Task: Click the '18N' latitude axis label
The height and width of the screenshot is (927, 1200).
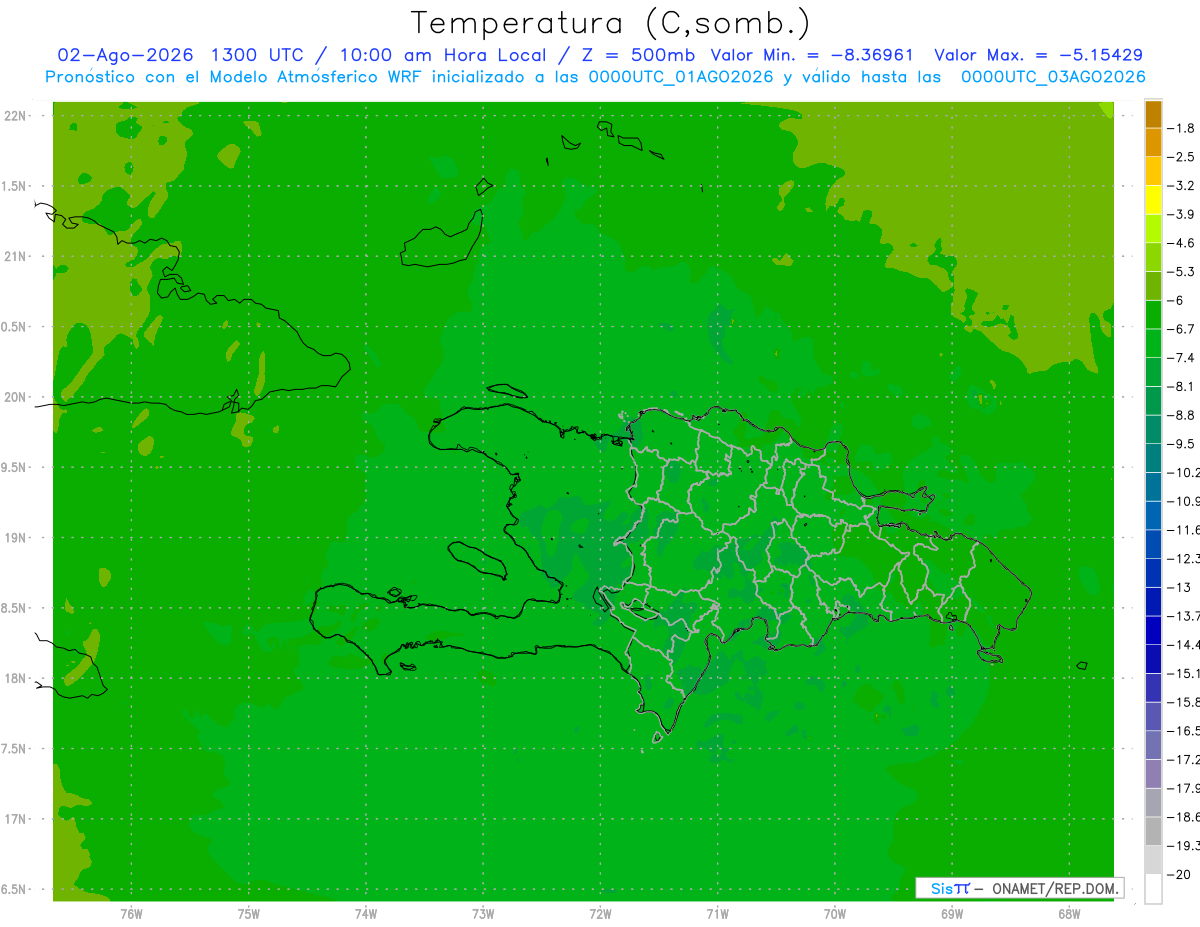Action: (15, 678)
